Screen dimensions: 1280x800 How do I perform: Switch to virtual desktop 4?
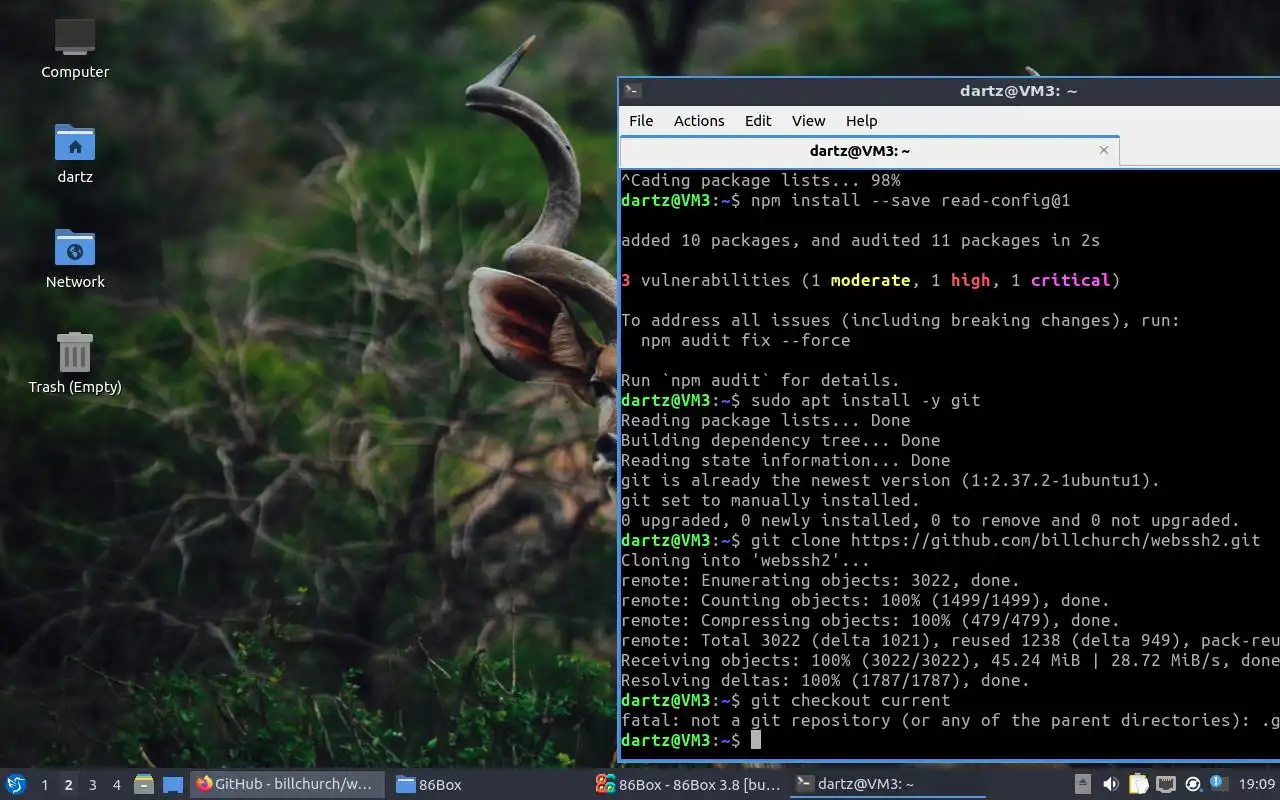point(116,785)
